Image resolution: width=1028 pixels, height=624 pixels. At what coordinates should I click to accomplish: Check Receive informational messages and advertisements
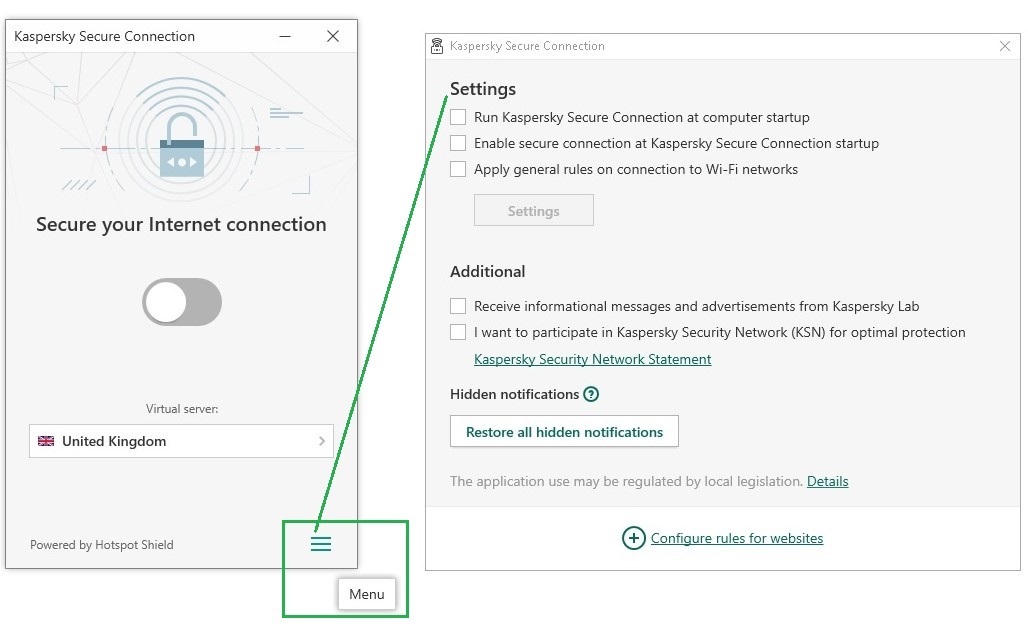click(x=458, y=306)
